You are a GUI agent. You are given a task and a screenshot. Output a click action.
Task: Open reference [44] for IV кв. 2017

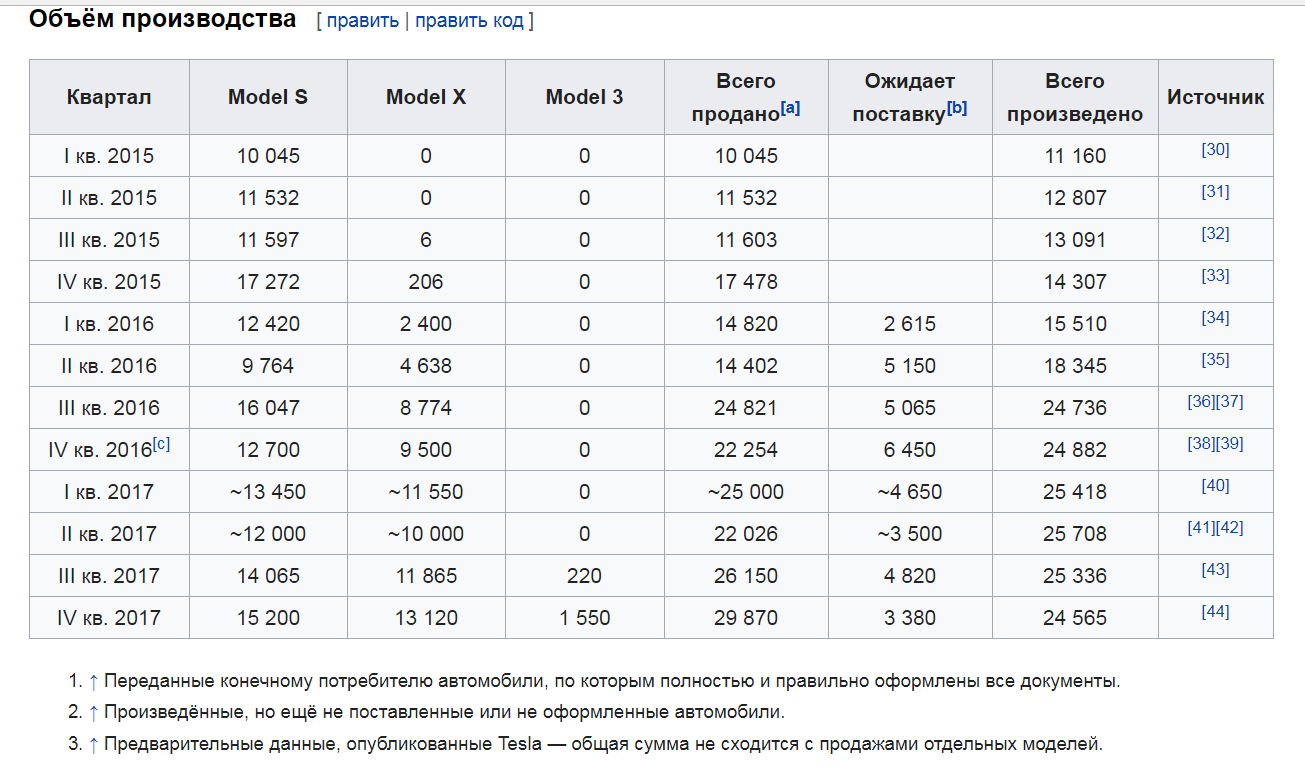coord(1215,612)
